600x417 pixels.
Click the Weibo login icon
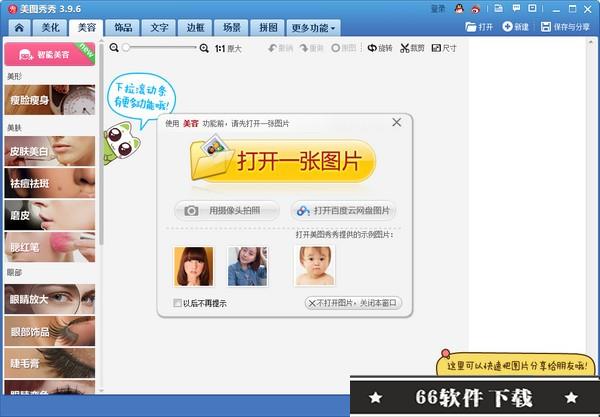click(475, 9)
